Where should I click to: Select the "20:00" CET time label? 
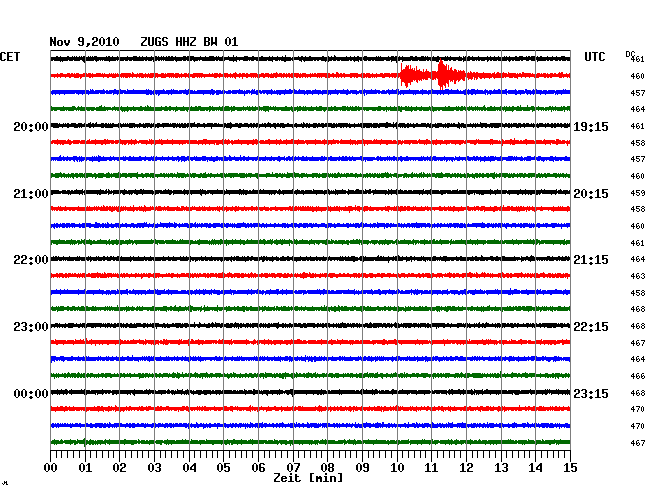coord(31,127)
